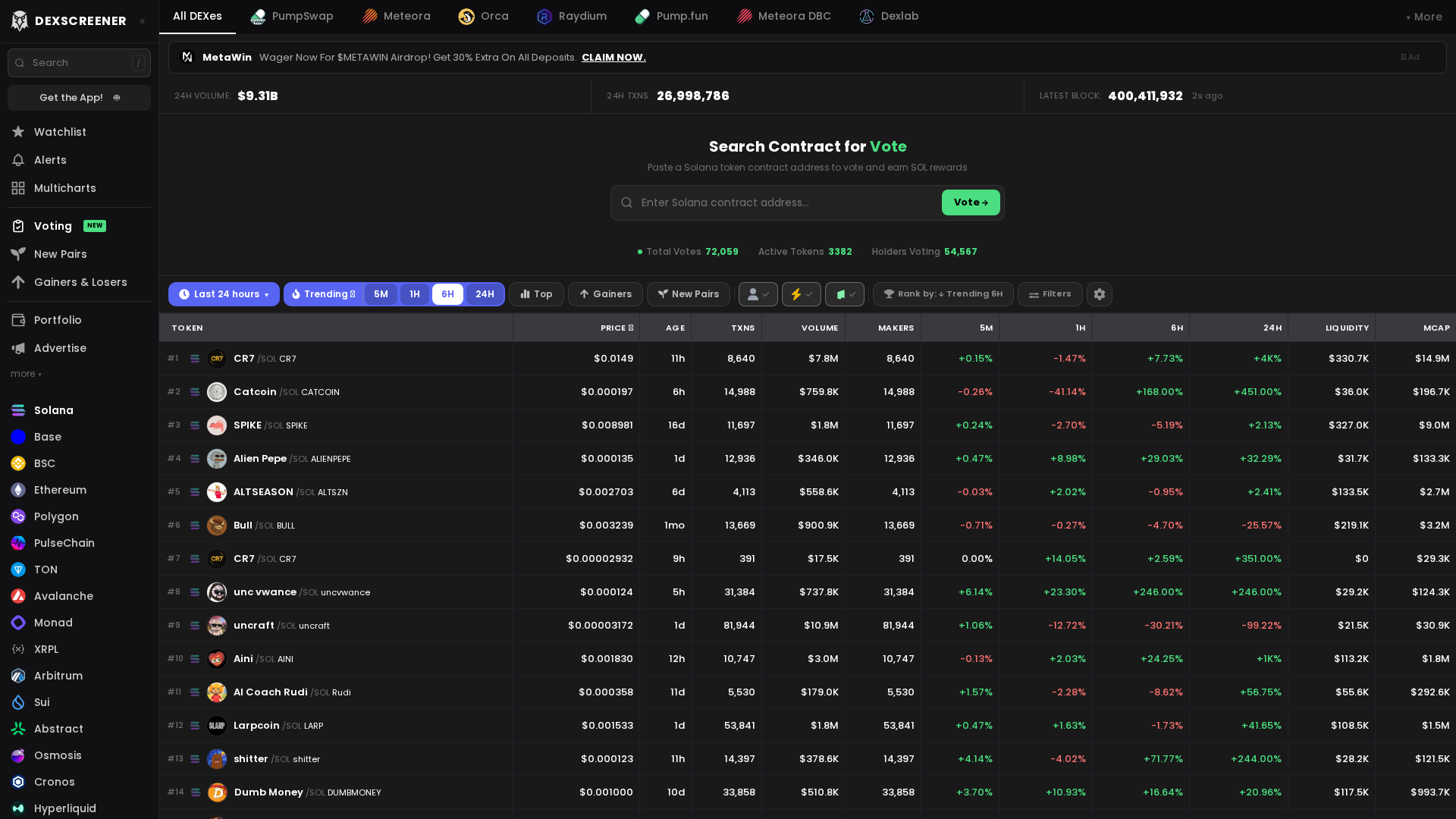The width and height of the screenshot is (1456, 819).
Task: Select the Solana chain
Action: [79, 410]
